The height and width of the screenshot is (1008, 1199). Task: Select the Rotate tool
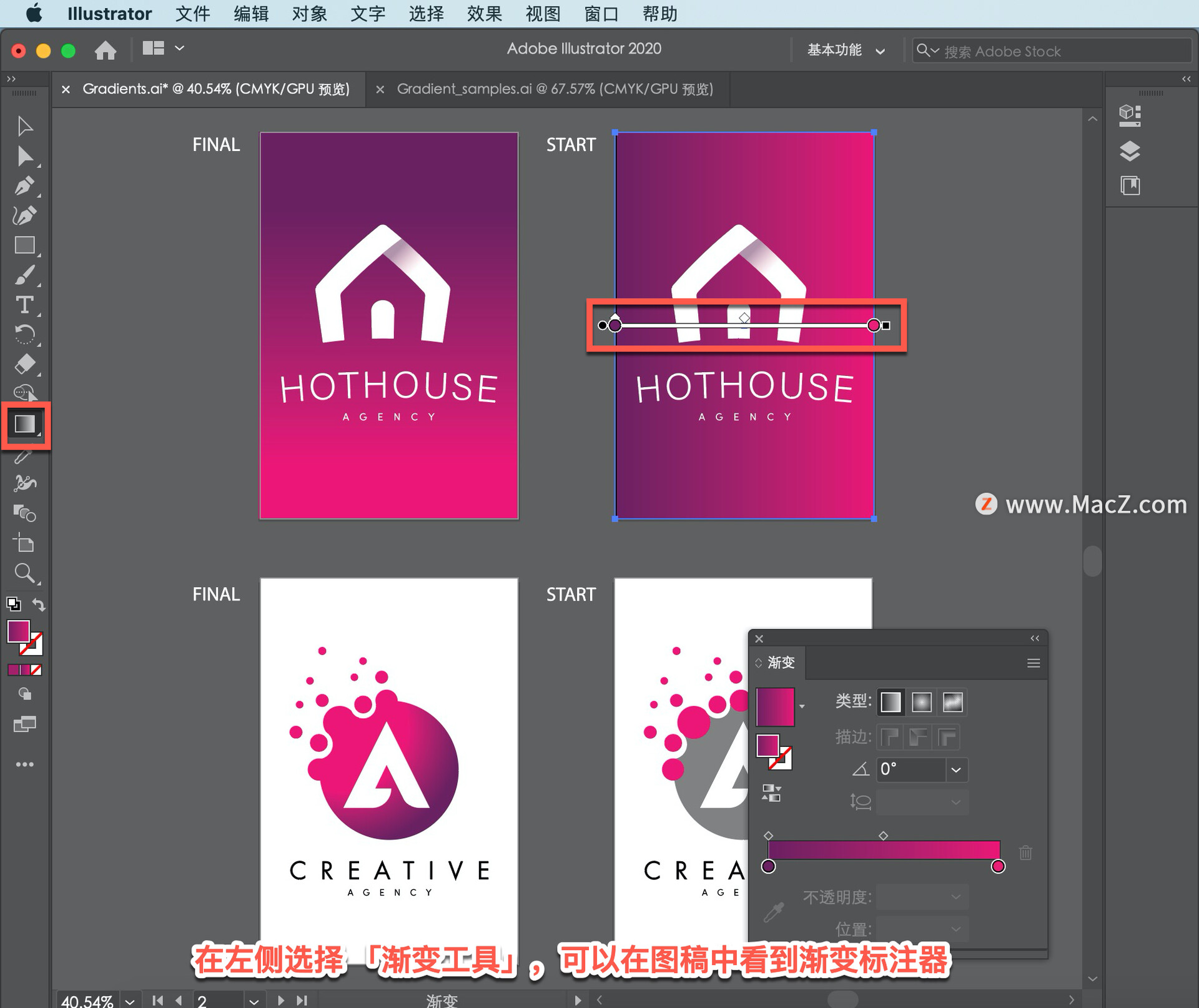tap(25, 335)
